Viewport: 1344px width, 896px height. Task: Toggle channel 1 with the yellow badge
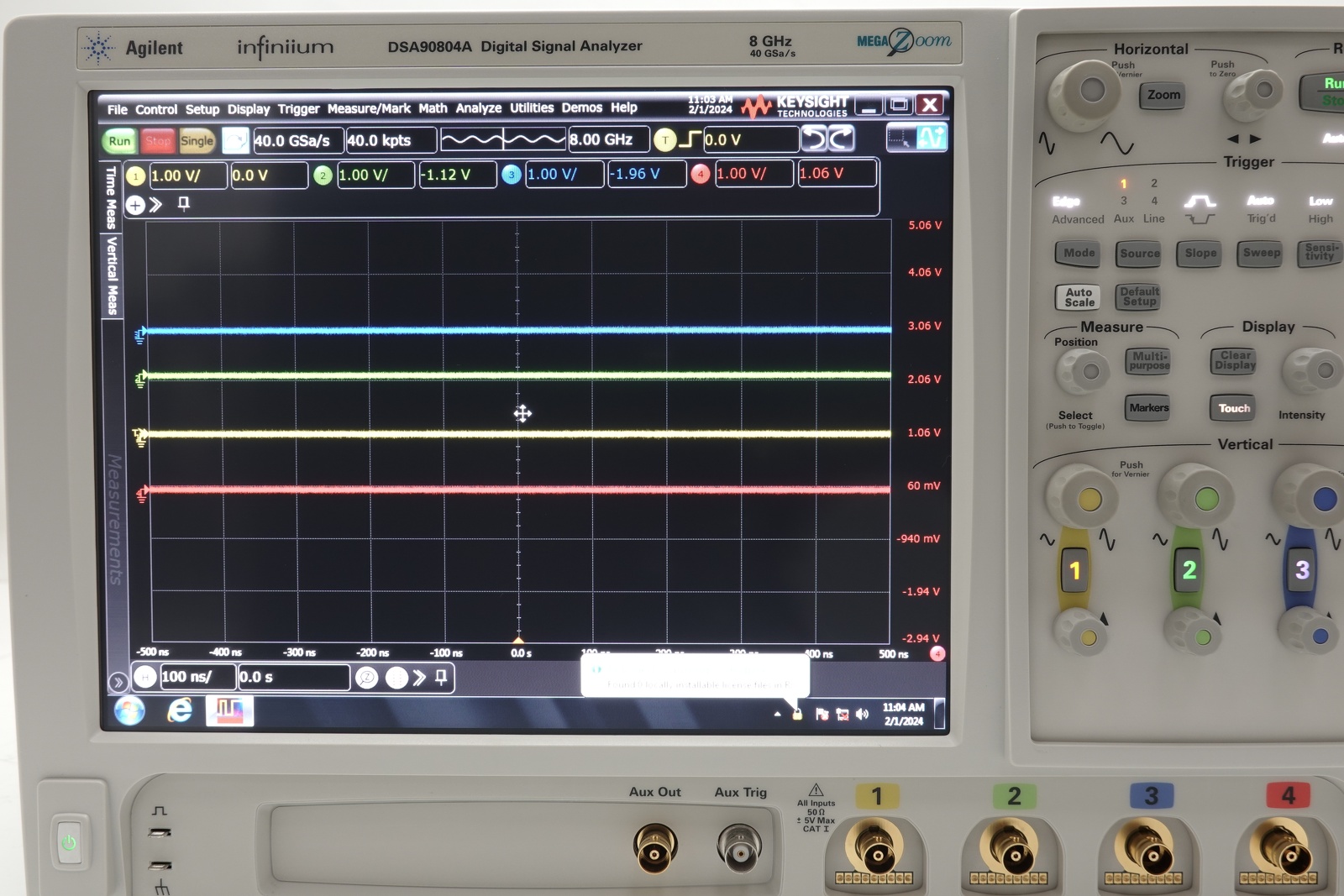[x=135, y=176]
